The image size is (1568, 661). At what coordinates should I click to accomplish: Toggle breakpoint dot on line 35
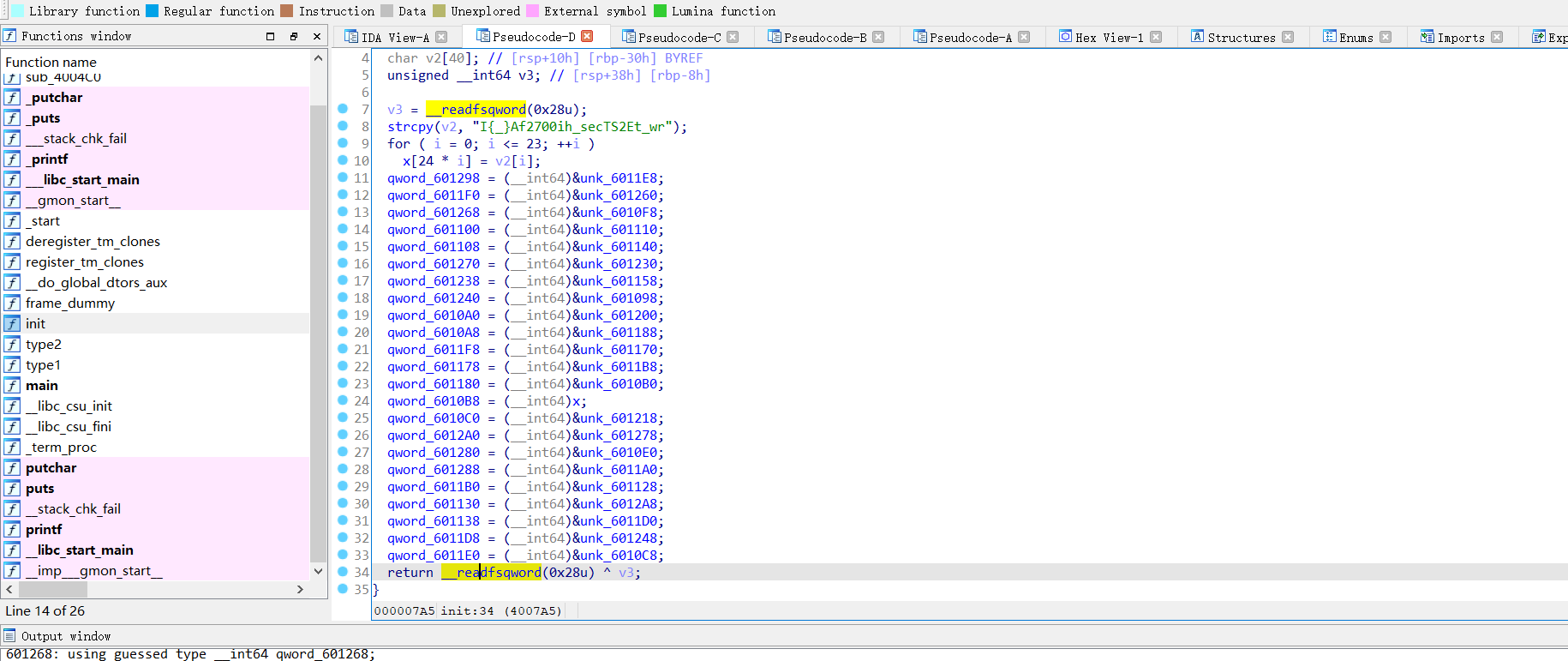[x=343, y=589]
